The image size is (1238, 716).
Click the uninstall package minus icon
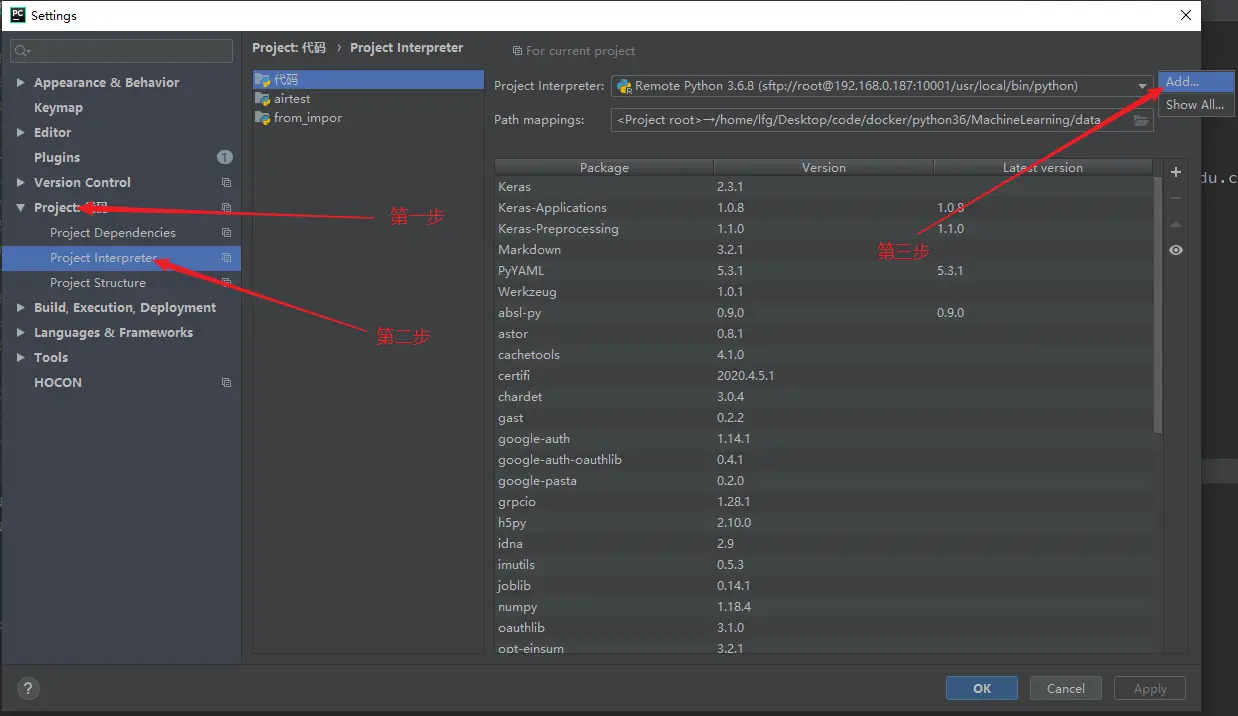(x=1176, y=198)
